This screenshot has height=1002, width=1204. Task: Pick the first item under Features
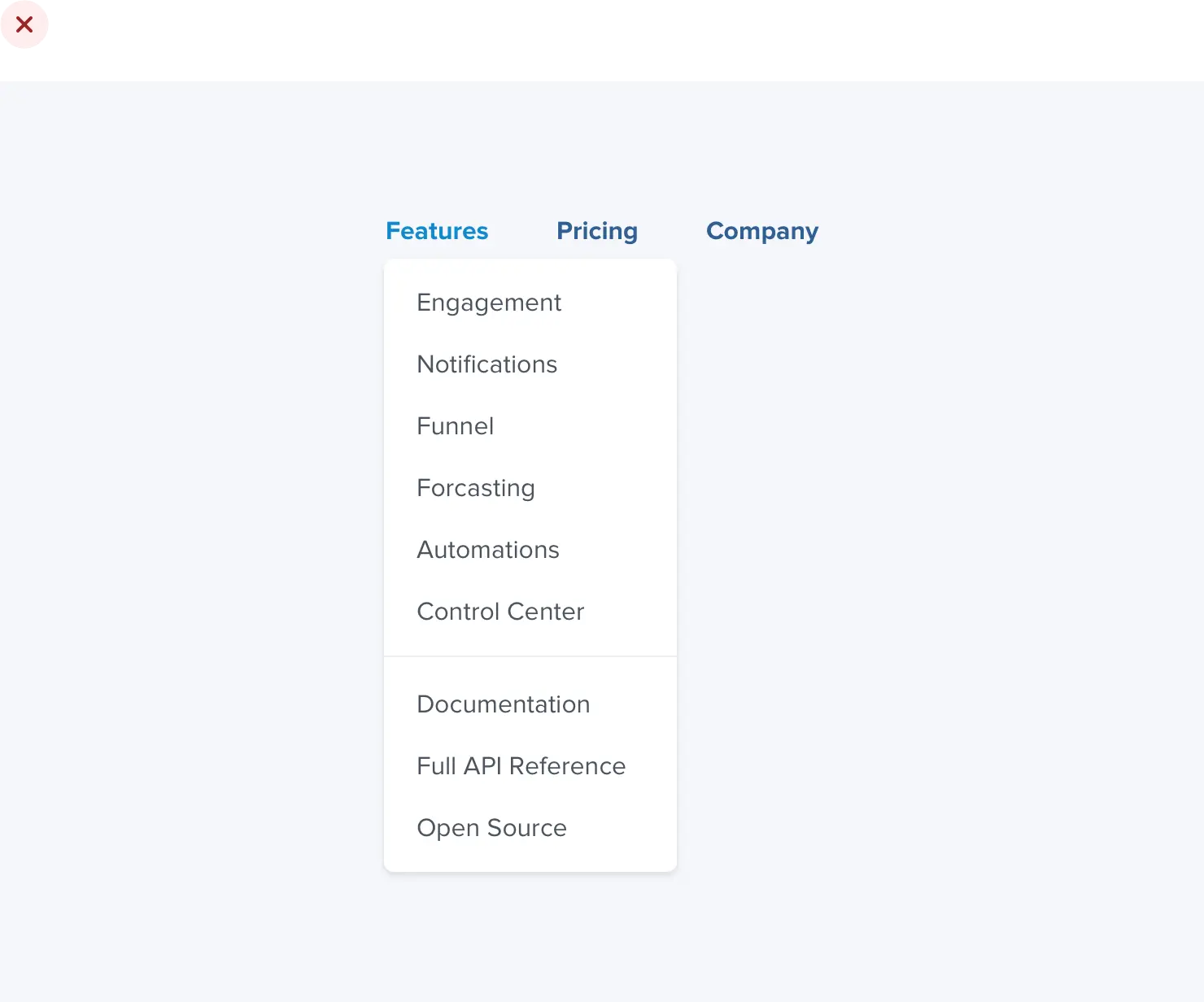[489, 303]
